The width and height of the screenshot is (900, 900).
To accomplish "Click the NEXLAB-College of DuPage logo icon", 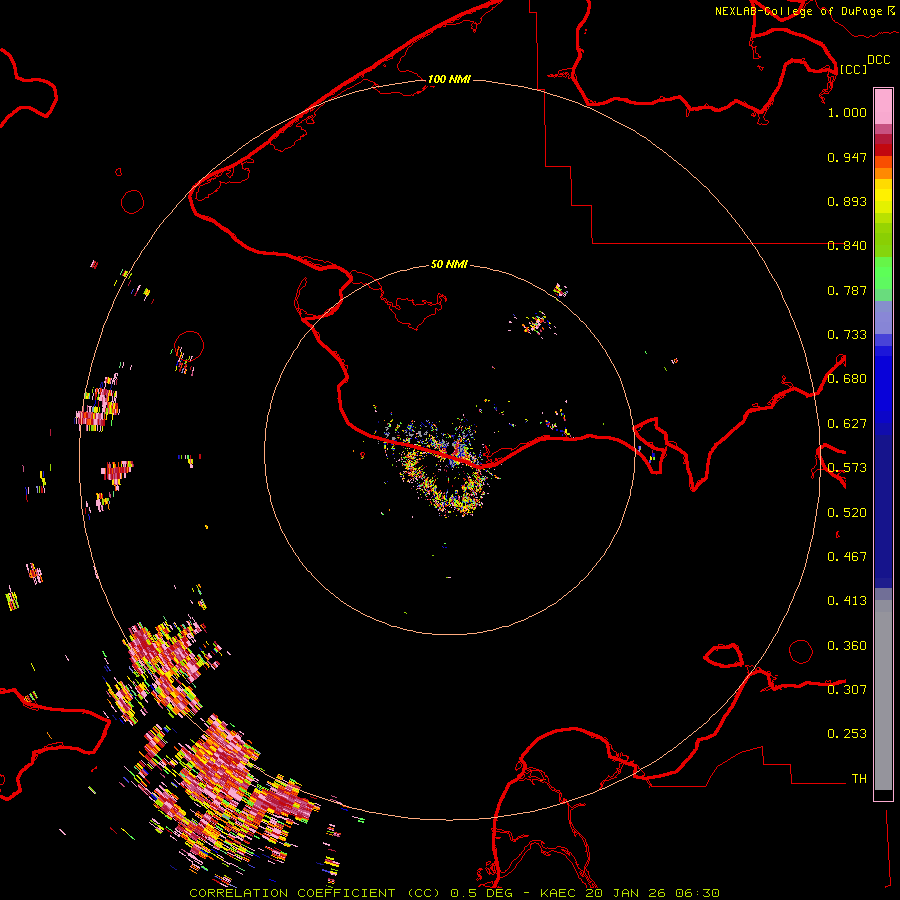I will [x=890, y=10].
